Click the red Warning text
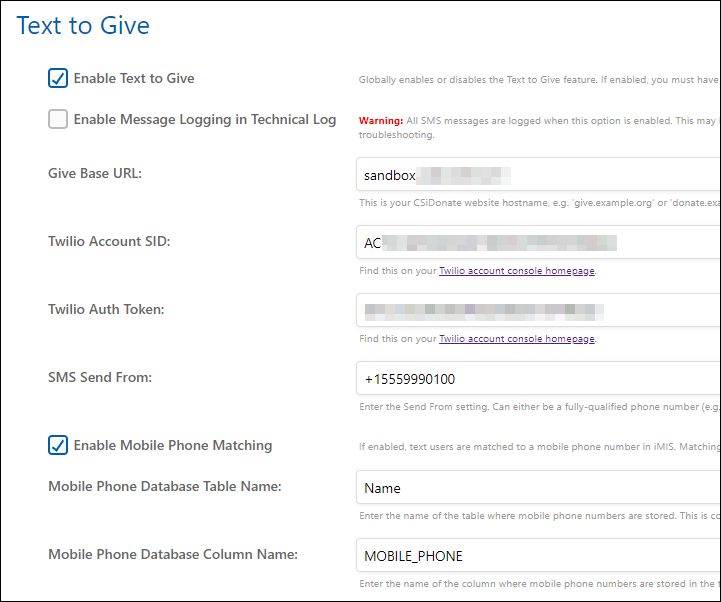721x602 pixels. [x=381, y=120]
